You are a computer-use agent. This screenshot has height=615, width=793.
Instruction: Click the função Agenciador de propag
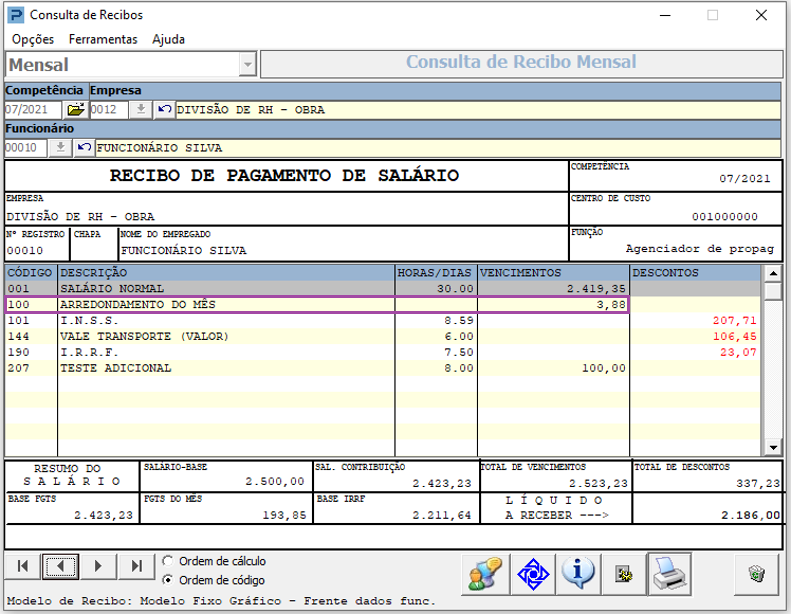coord(700,249)
